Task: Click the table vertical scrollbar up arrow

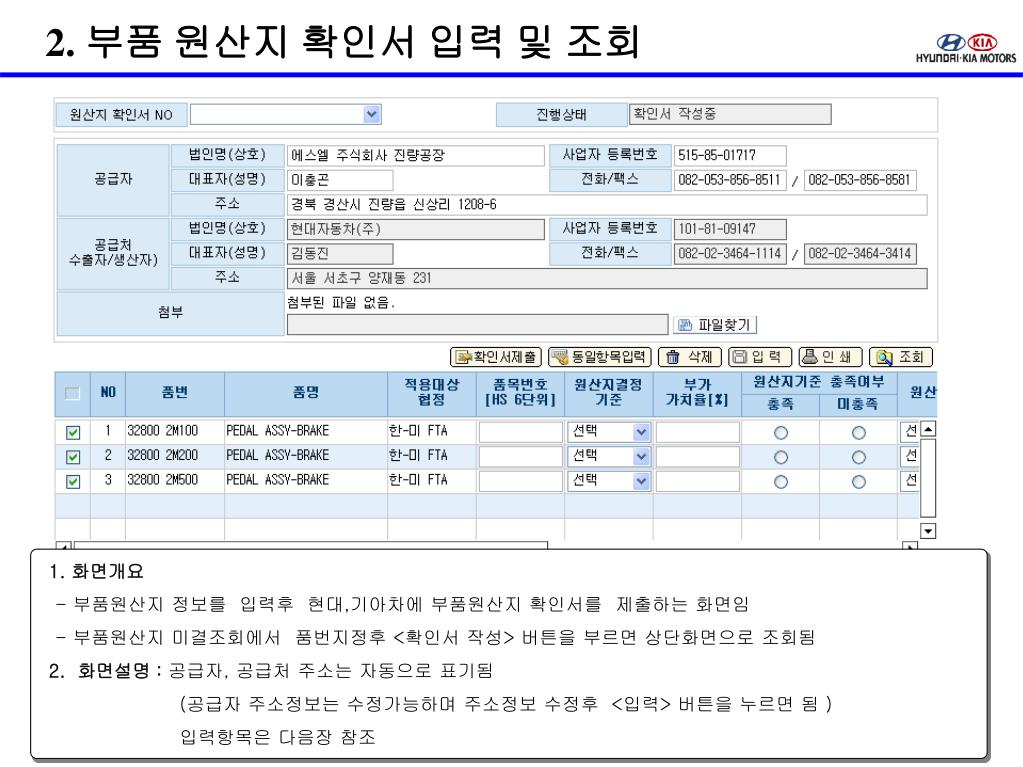Action: [x=928, y=429]
